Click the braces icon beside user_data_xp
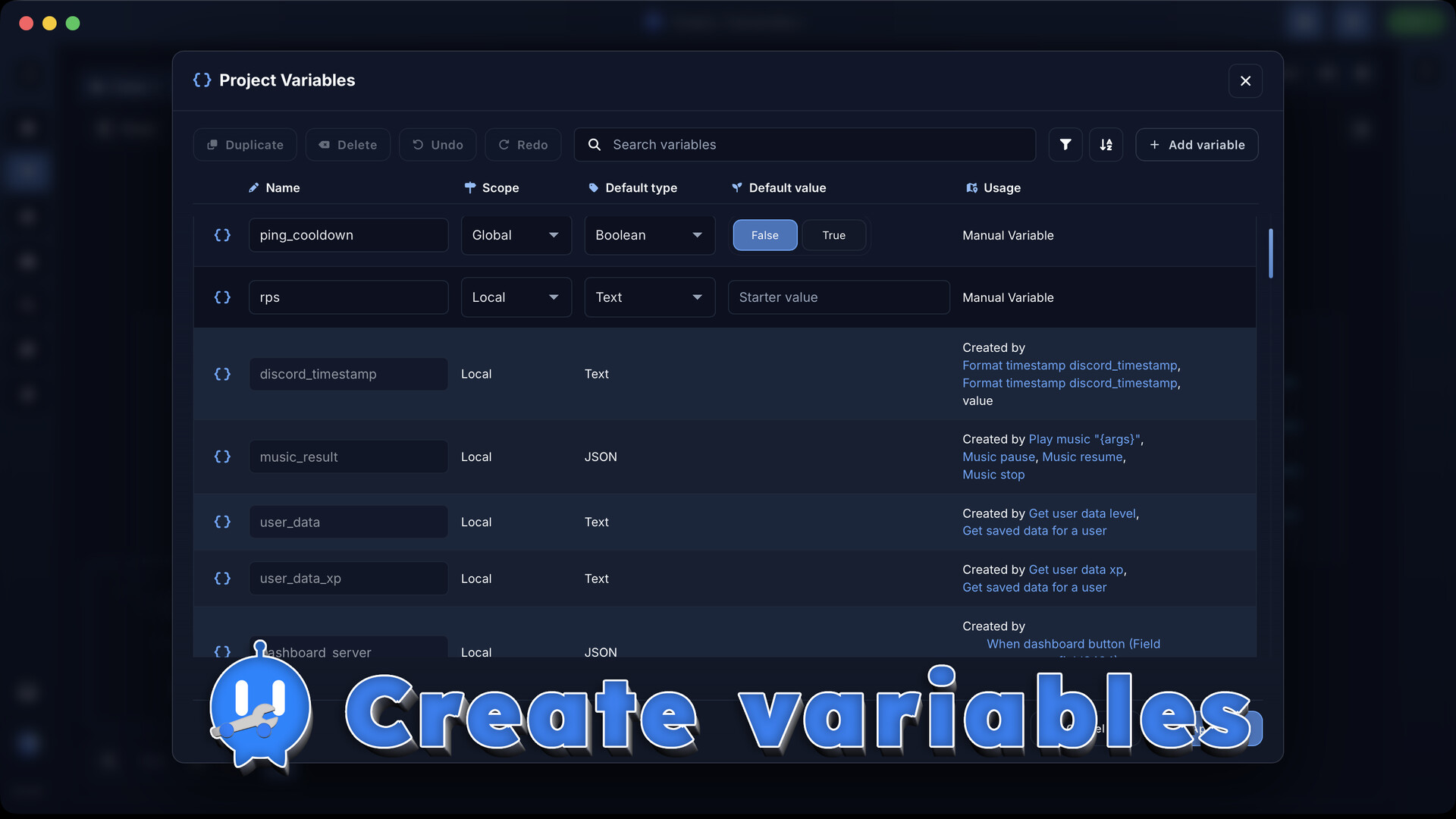This screenshot has width=1456, height=819. tap(222, 579)
